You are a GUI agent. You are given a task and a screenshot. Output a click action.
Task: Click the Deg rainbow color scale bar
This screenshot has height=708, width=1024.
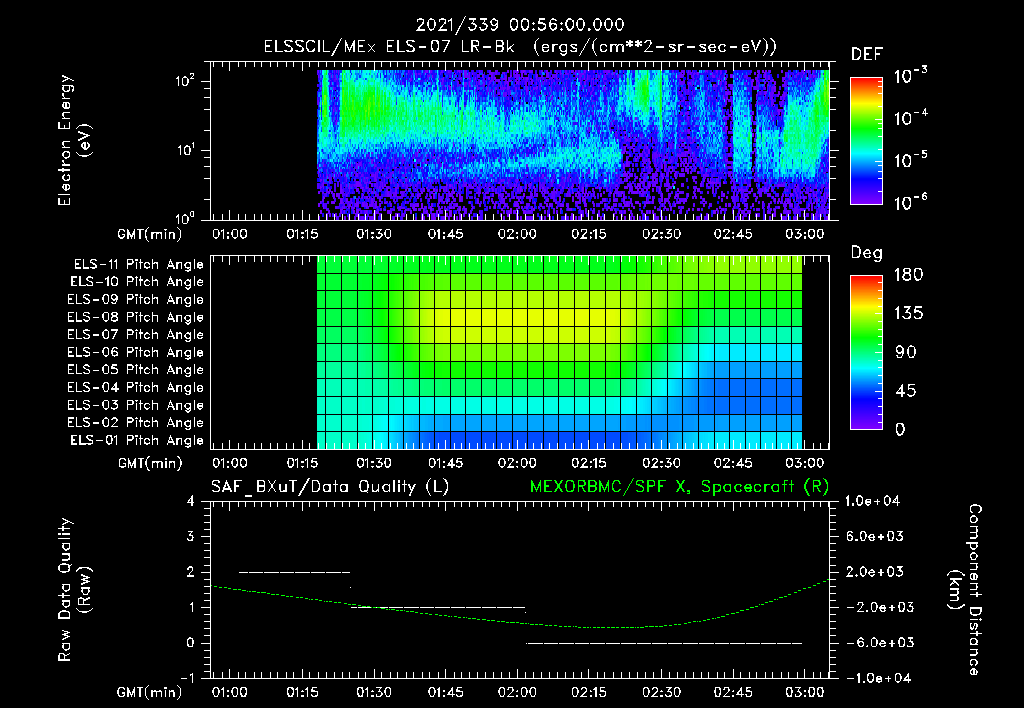866,352
